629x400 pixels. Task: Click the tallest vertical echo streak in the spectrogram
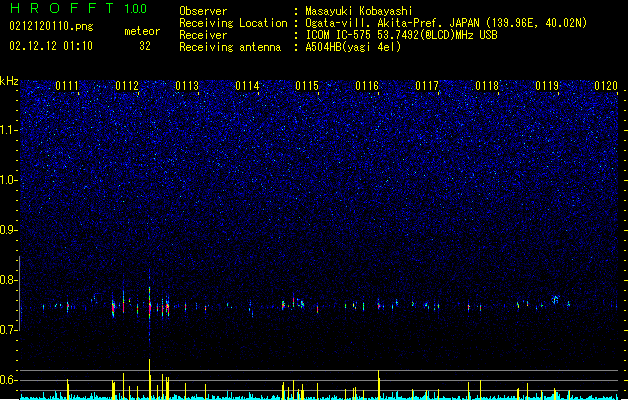(150, 309)
